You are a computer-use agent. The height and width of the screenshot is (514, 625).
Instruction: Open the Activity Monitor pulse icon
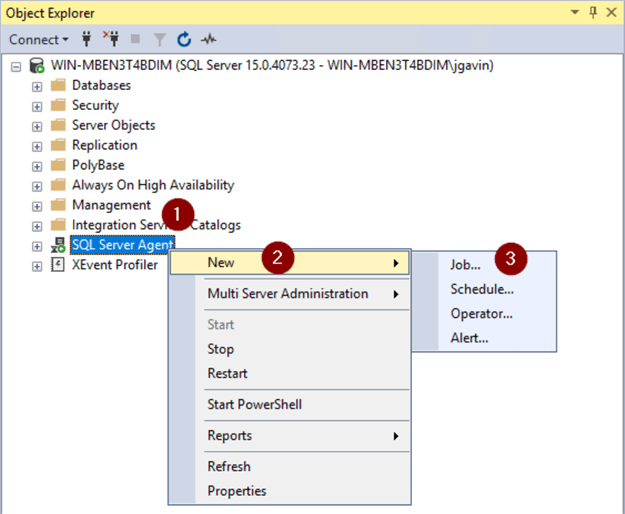click(x=208, y=39)
